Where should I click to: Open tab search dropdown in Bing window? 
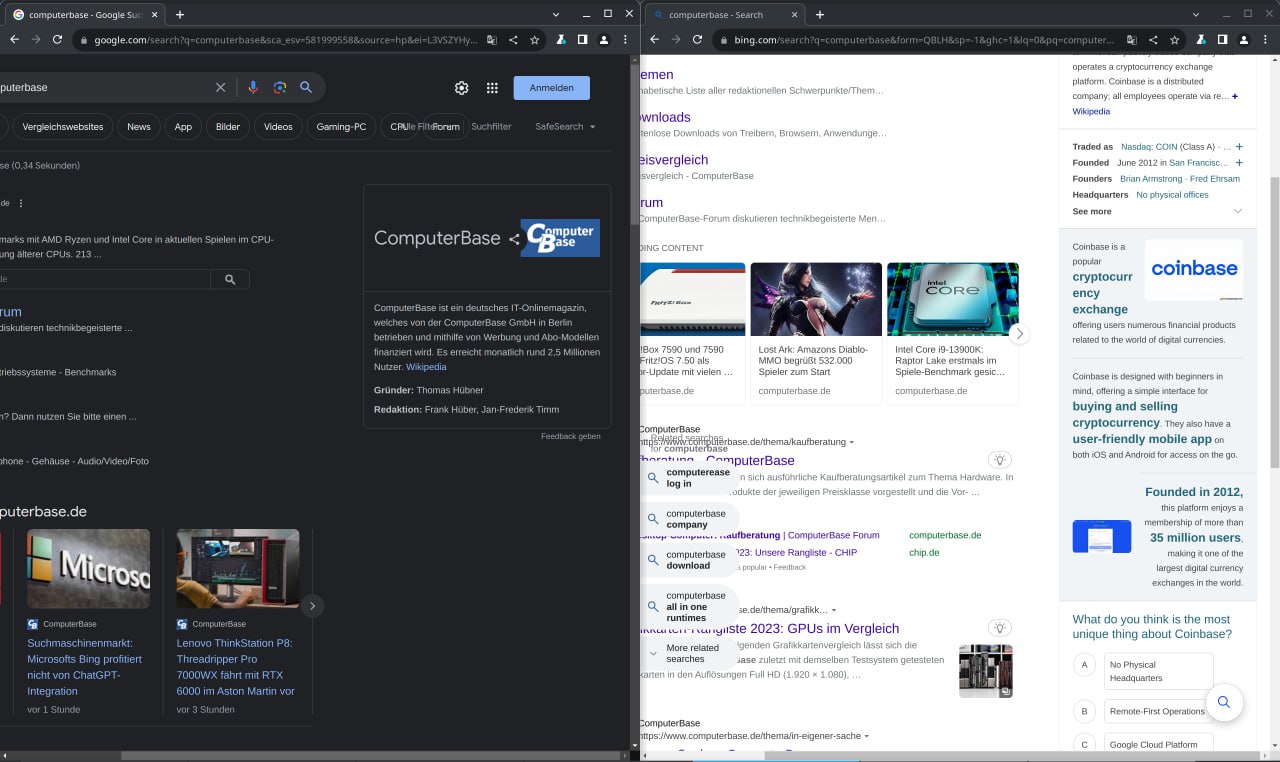1196,14
